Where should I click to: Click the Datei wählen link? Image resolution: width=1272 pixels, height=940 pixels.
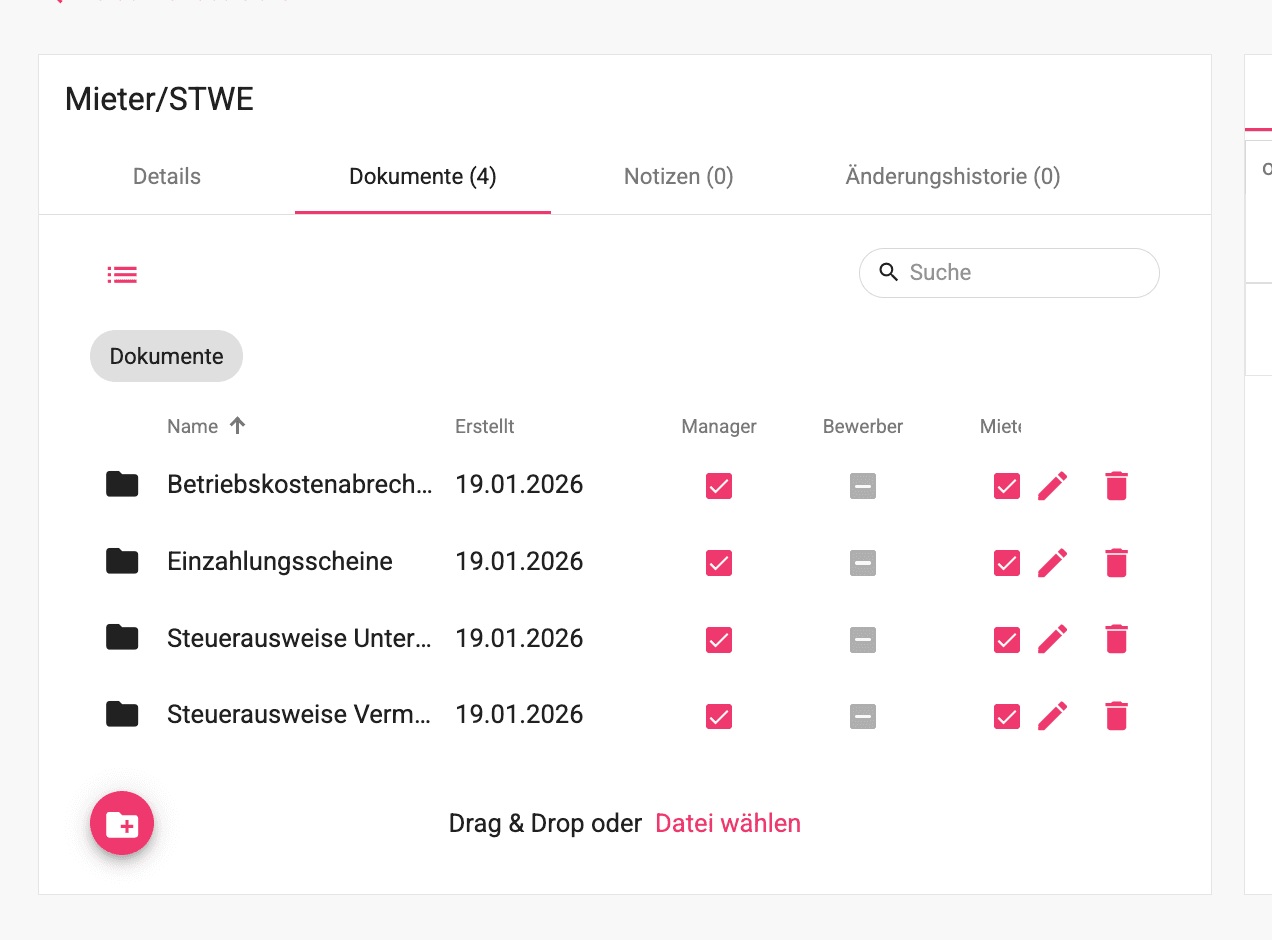click(728, 824)
